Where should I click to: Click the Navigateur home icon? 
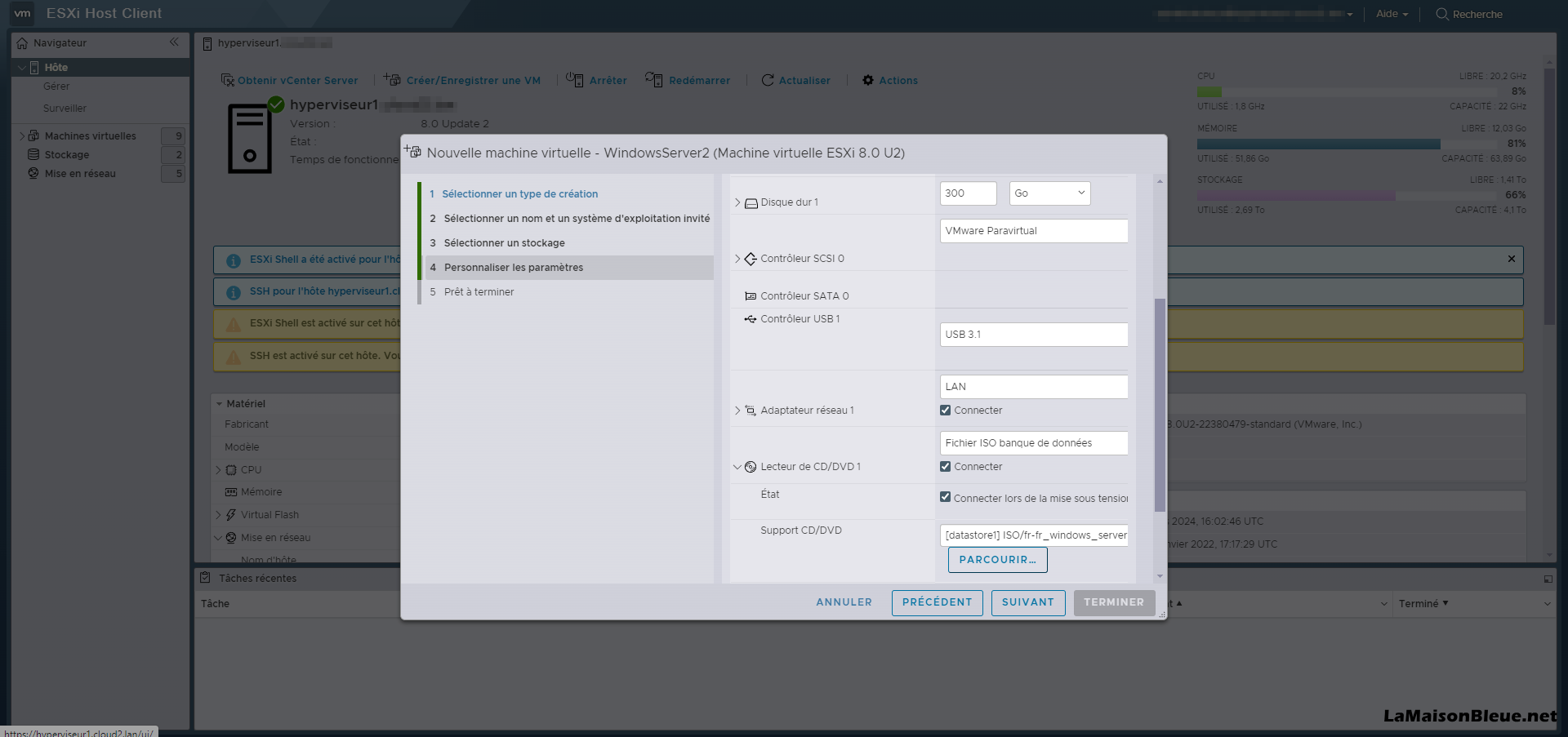coord(22,43)
